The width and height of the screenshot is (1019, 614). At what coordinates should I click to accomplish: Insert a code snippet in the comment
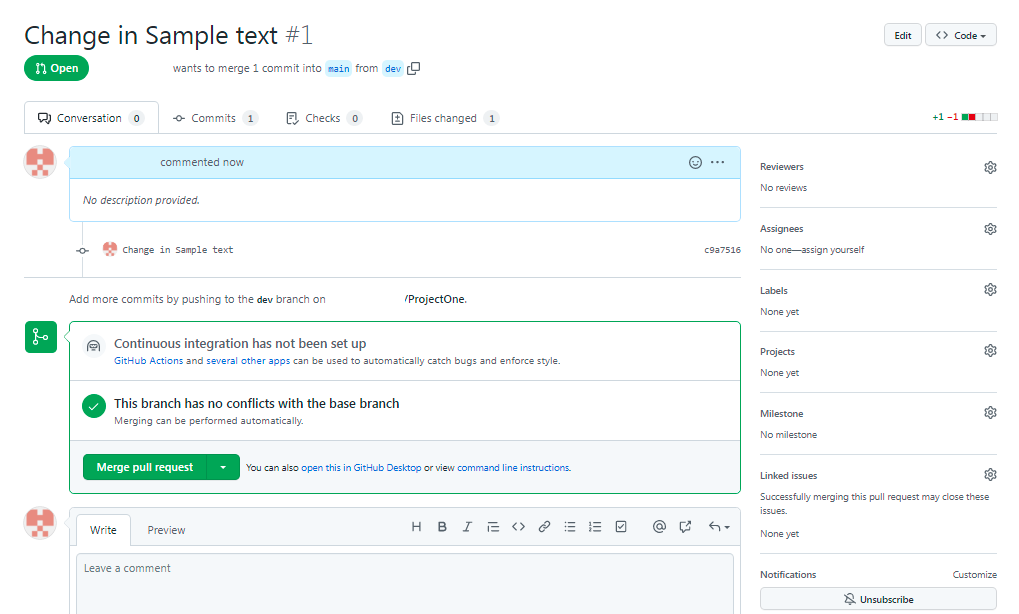[518, 526]
